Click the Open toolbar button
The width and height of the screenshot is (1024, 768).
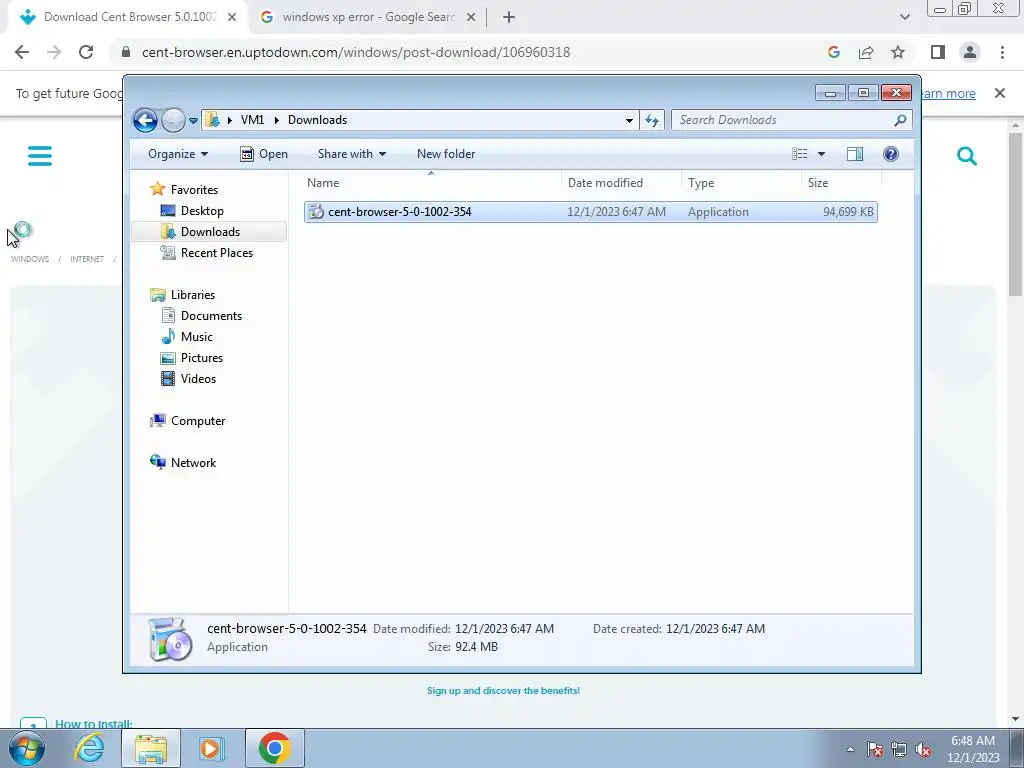click(x=264, y=154)
